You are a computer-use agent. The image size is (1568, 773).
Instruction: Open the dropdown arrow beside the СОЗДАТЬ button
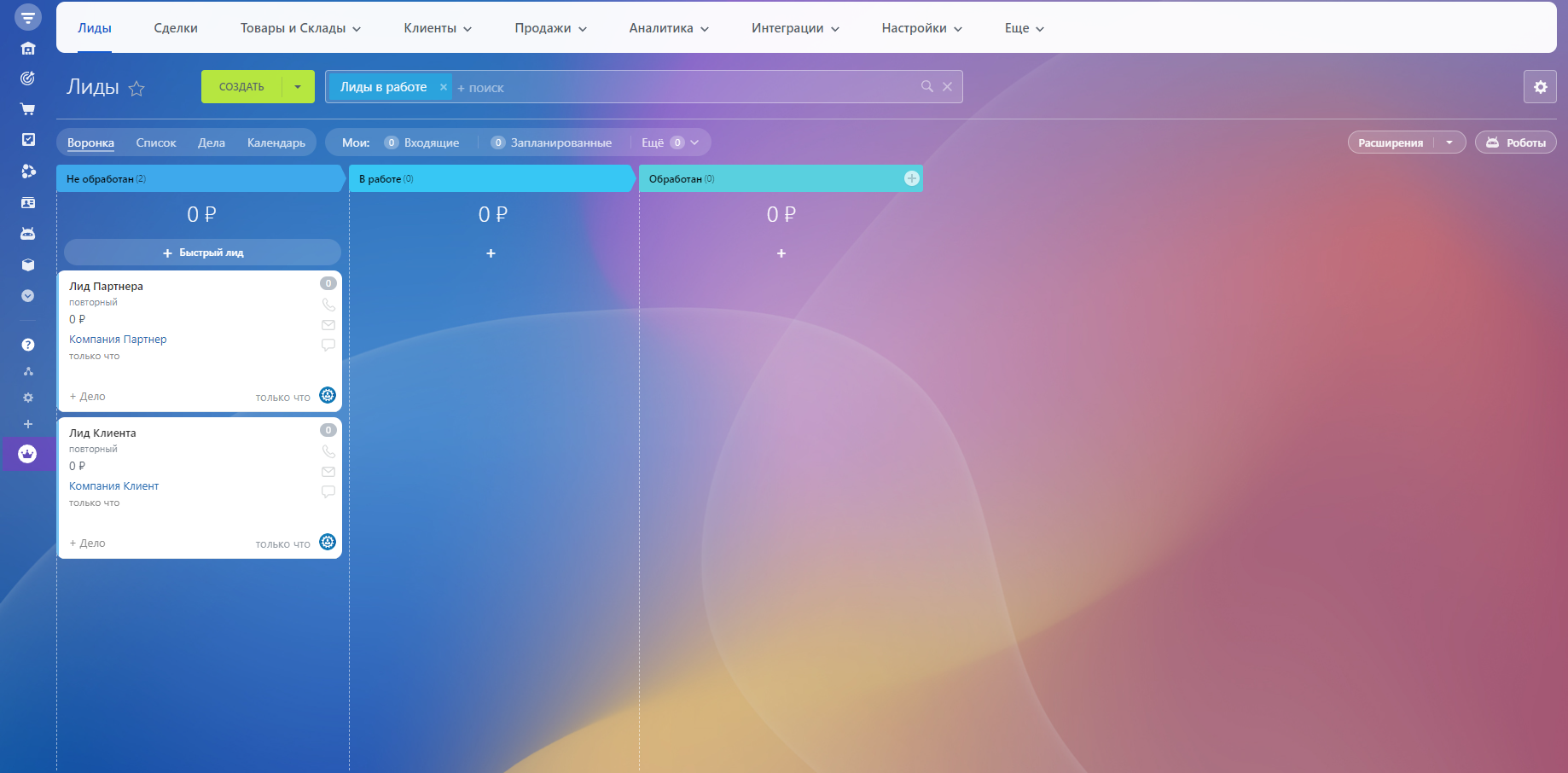(x=298, y=87)
